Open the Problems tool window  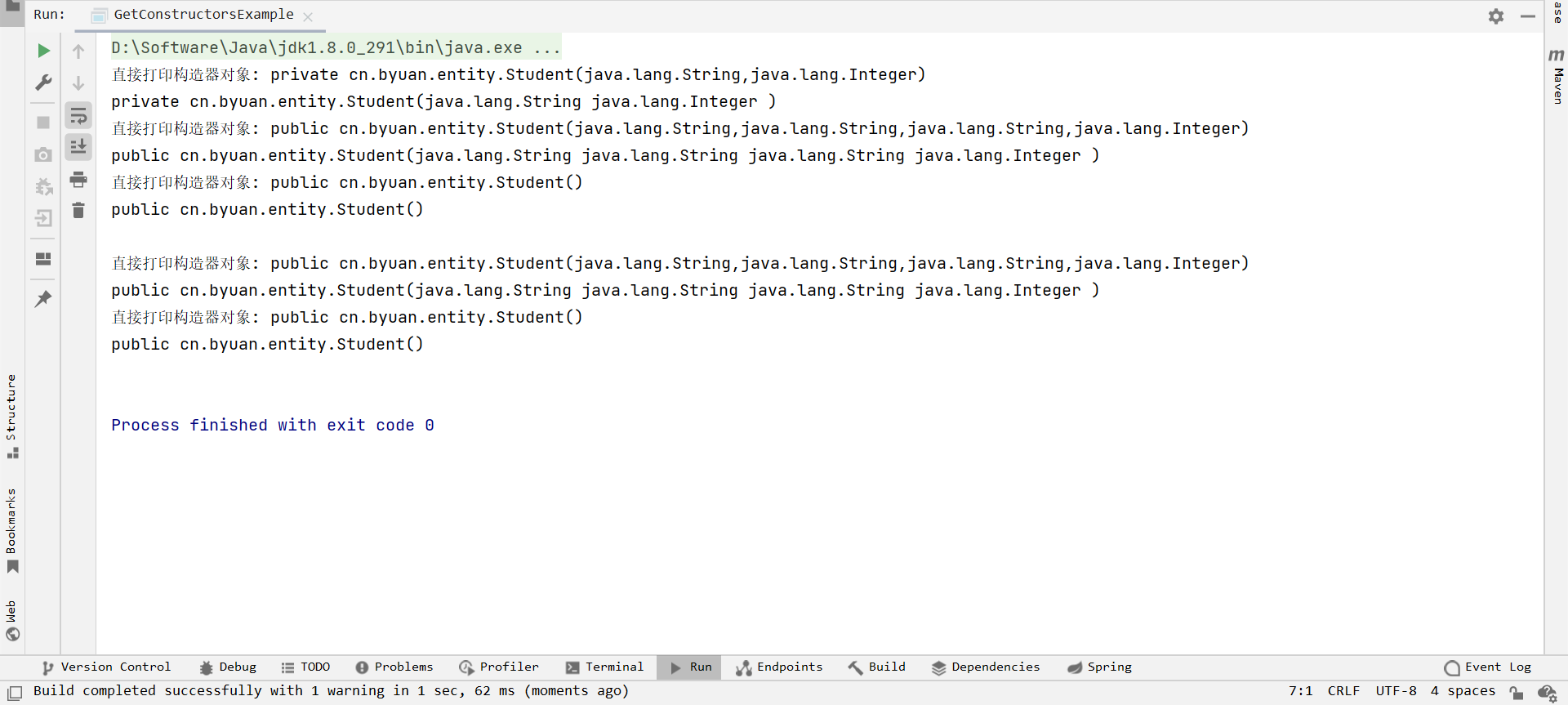[394, 667]
